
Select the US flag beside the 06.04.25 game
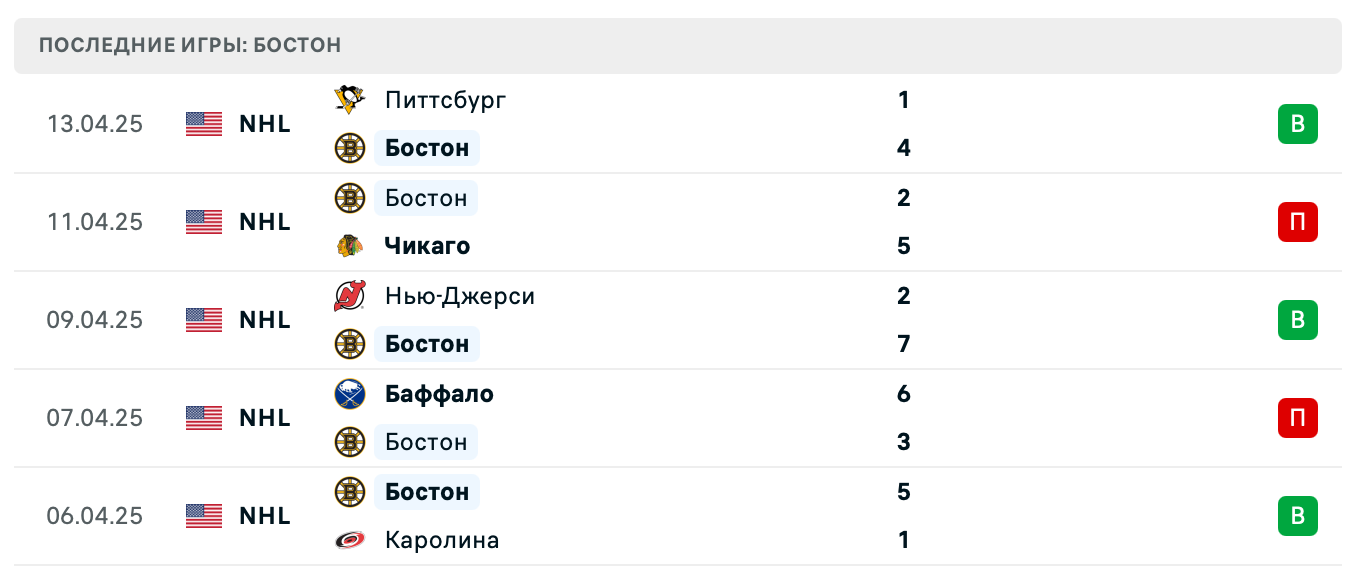[x=203, y=516]
